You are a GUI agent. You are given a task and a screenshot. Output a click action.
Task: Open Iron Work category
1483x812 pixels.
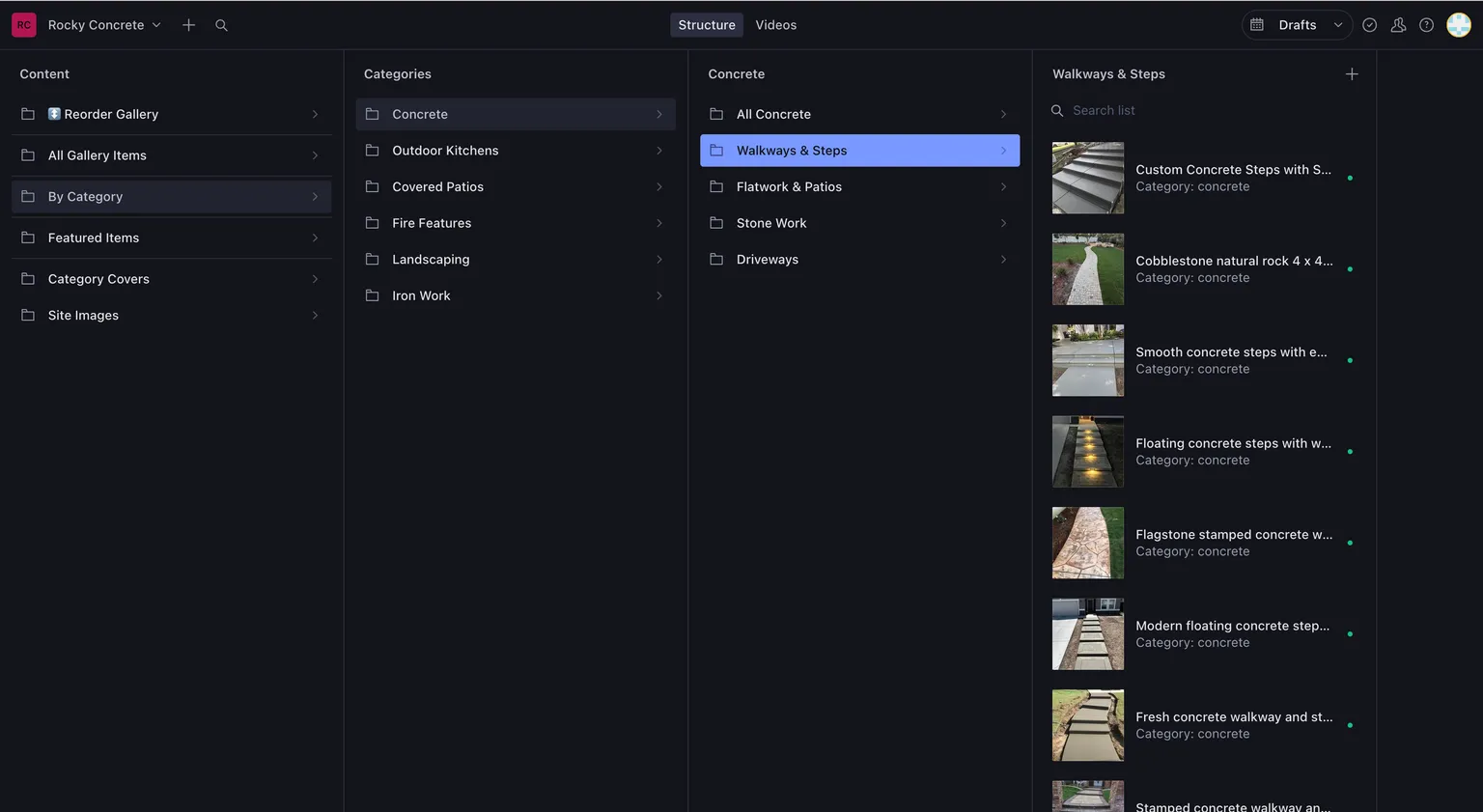[516, 295]
